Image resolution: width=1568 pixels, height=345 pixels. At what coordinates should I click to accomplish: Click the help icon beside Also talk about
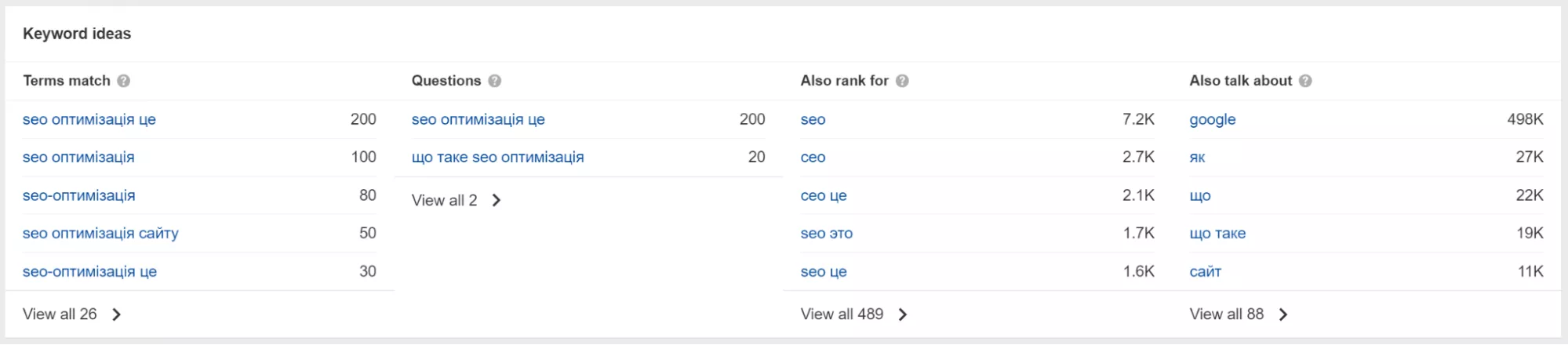point(1305,81)
